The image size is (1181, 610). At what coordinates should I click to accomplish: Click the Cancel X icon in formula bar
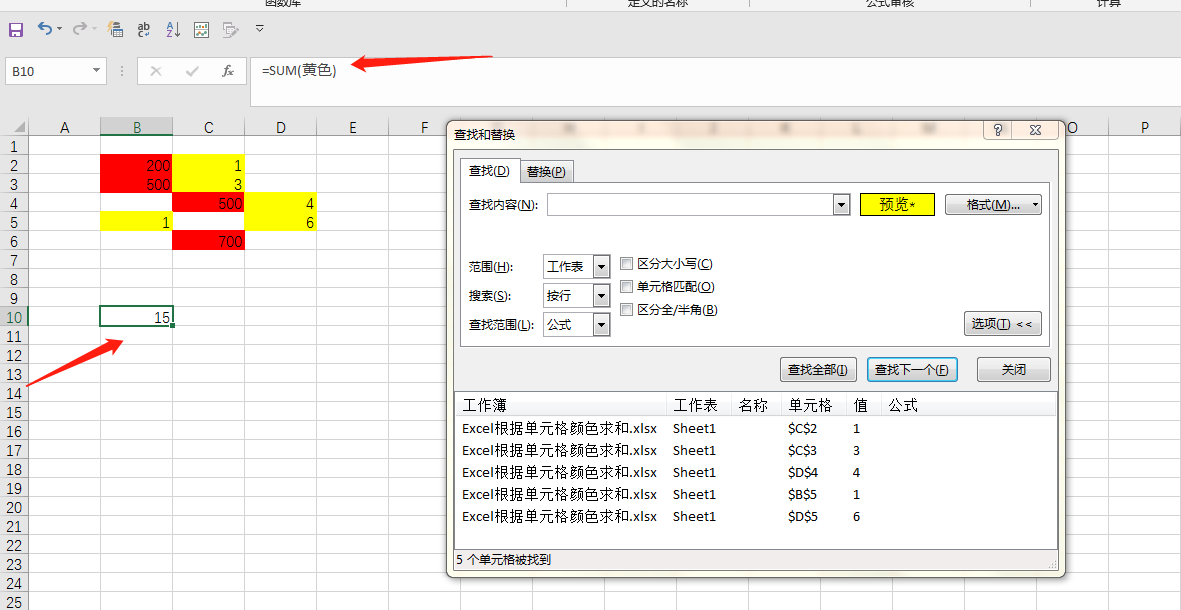[x=156, y=71]
